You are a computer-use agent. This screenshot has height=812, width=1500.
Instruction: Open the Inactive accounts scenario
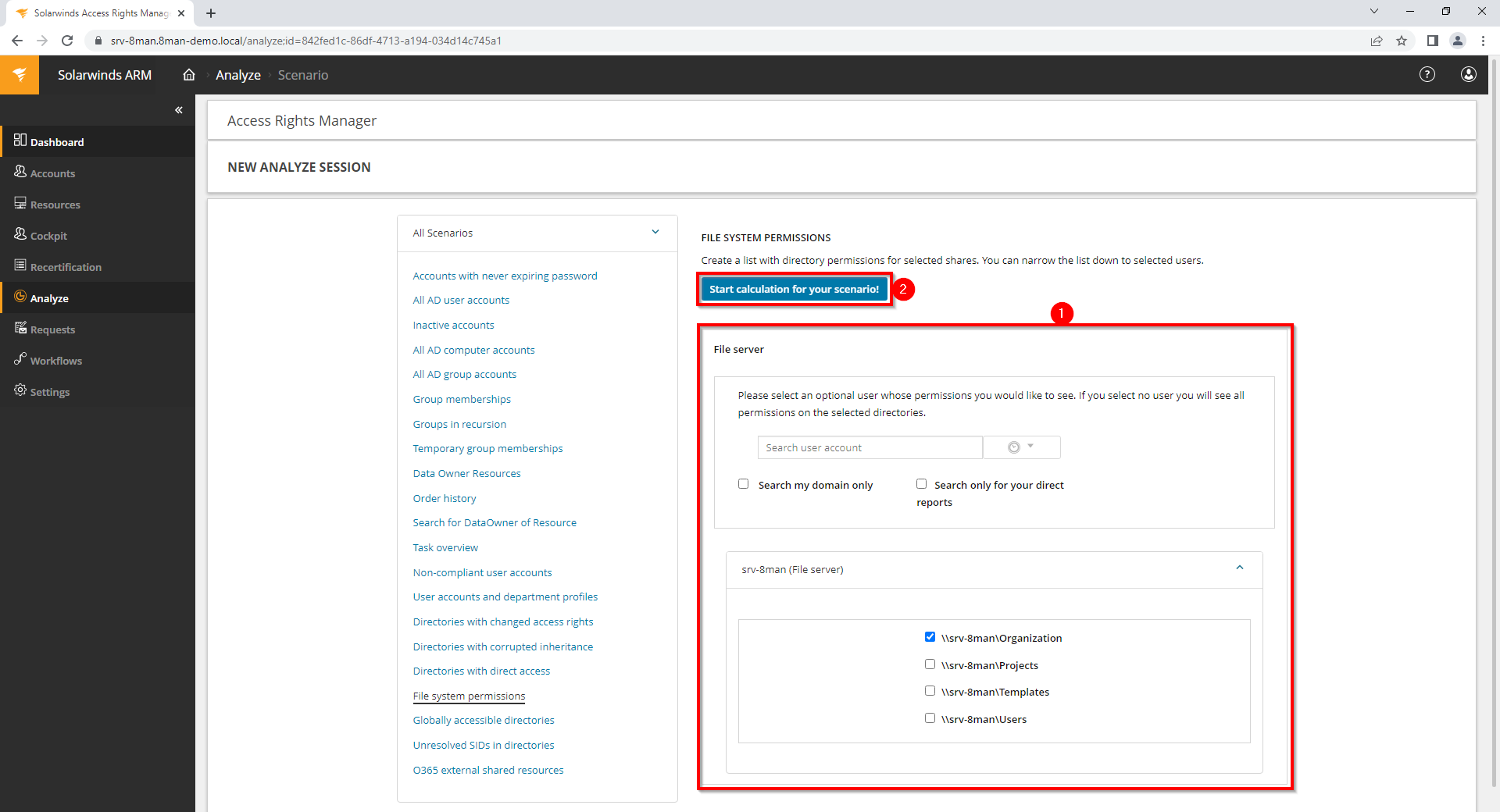tap(453, 324)
